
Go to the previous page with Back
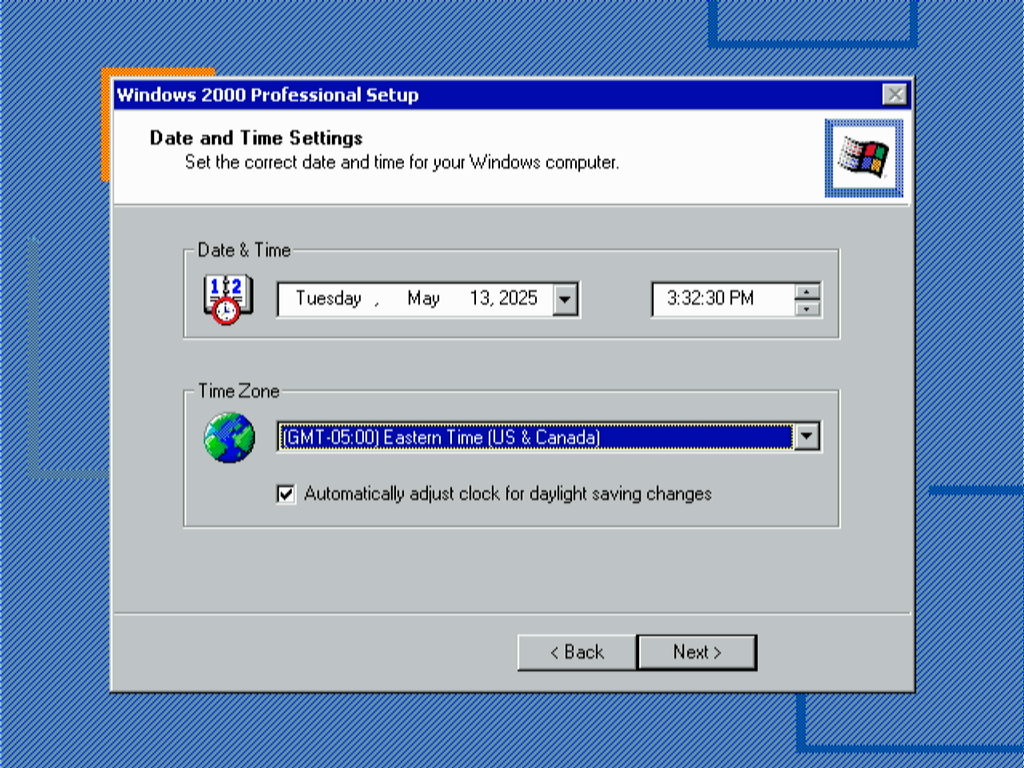[x=577, y=652]
